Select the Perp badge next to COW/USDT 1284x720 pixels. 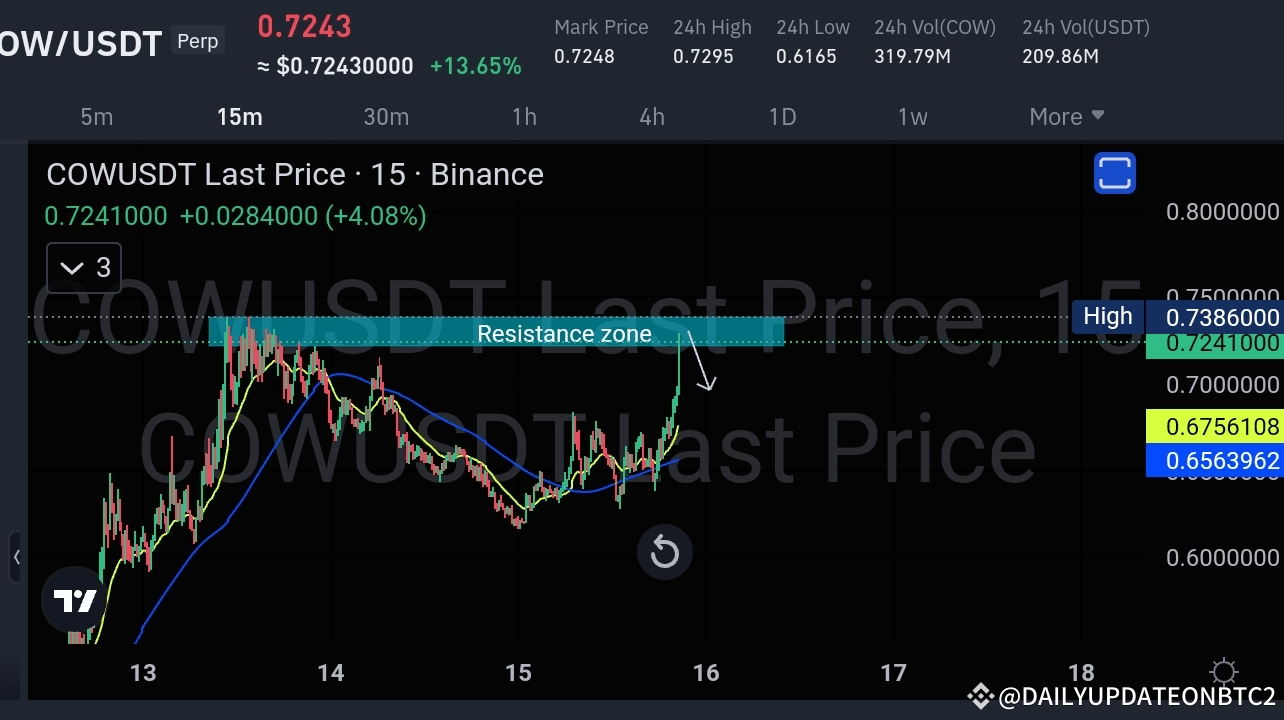click(197, 41)
